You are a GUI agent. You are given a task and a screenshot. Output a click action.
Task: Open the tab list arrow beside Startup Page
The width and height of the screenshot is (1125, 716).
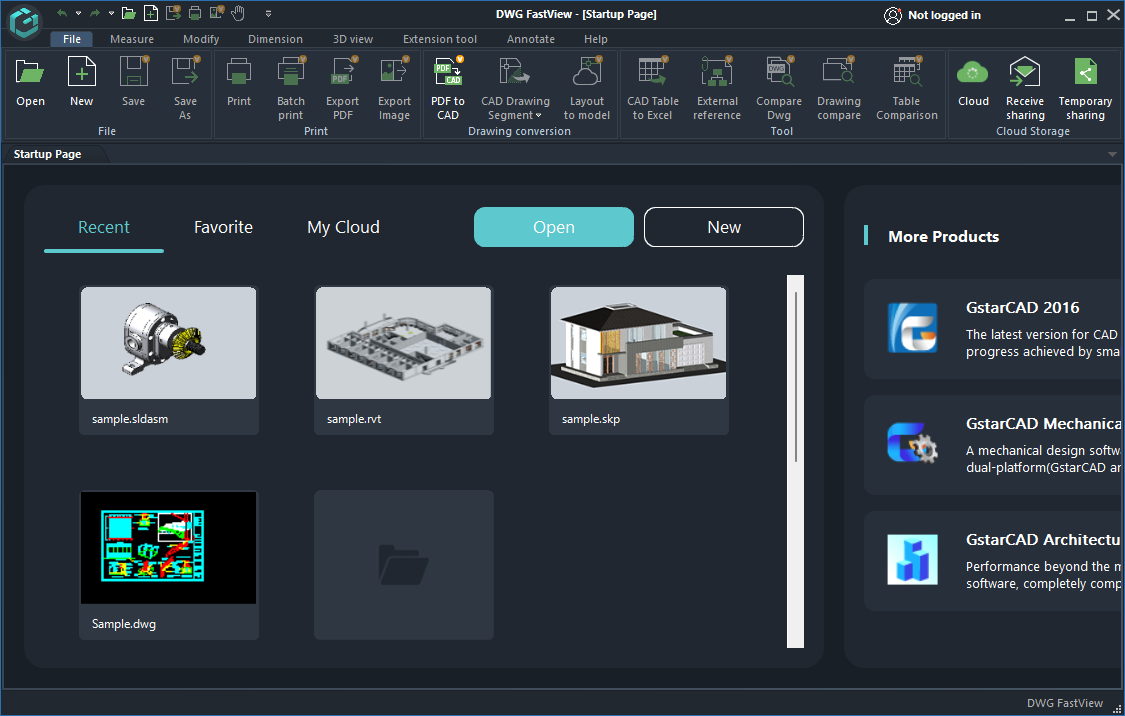[x=1112, y=154]
